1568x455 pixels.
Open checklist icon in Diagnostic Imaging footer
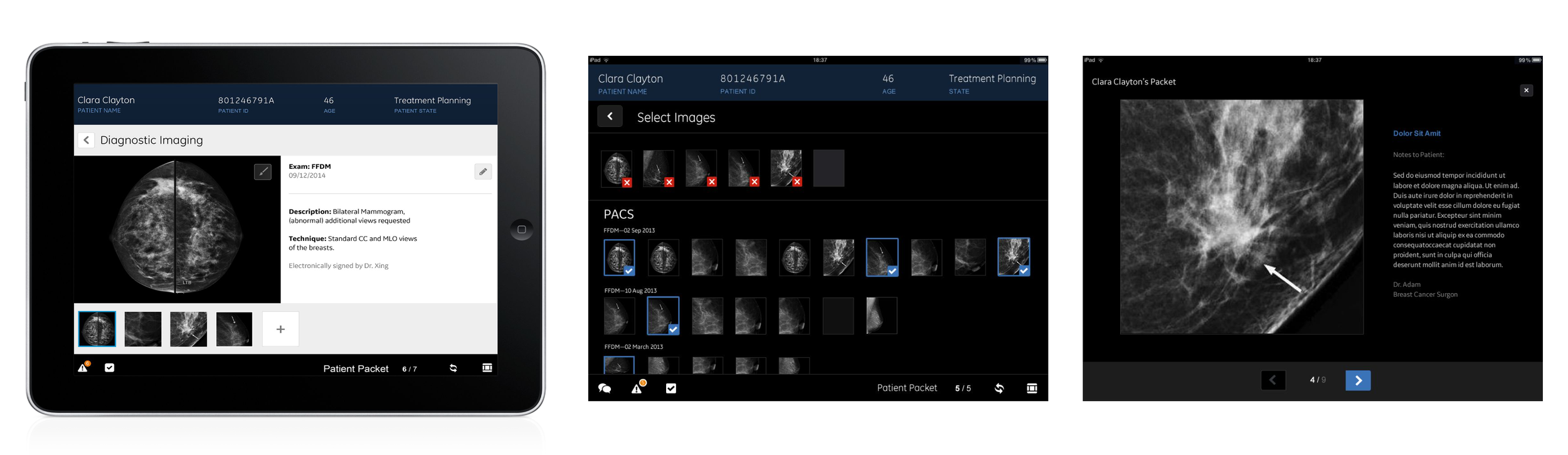(109, 368)
